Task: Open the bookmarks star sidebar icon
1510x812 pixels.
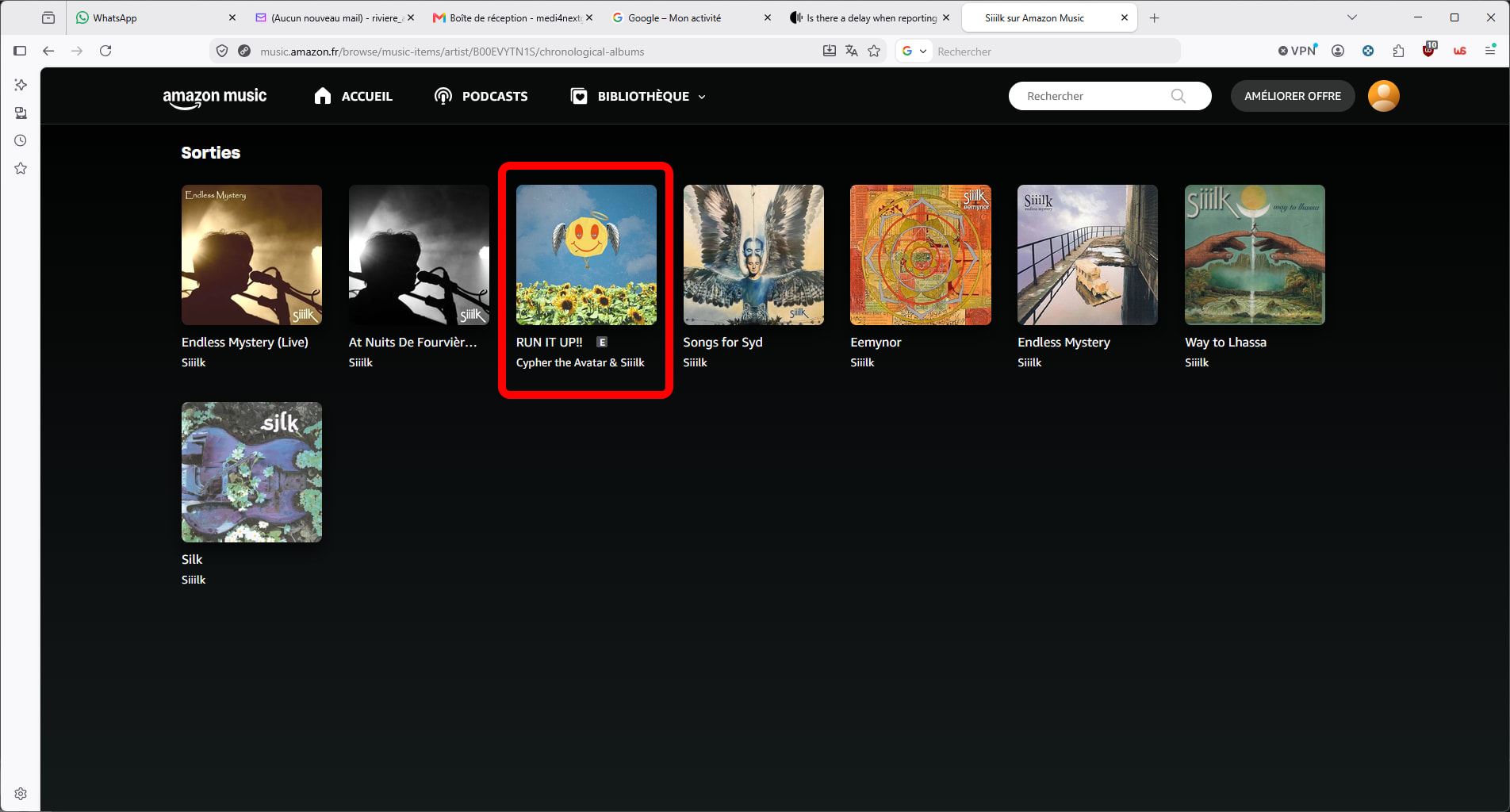Action: point(21,168)
